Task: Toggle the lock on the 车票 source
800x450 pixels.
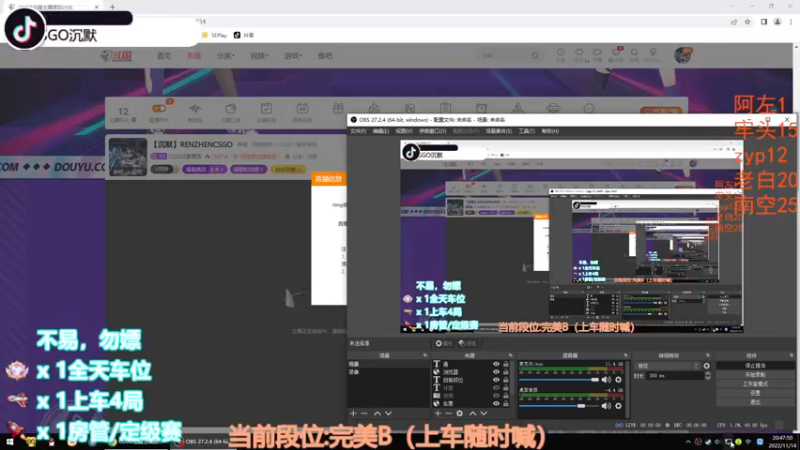Action: pyautogui.click(x=506, y=404)
